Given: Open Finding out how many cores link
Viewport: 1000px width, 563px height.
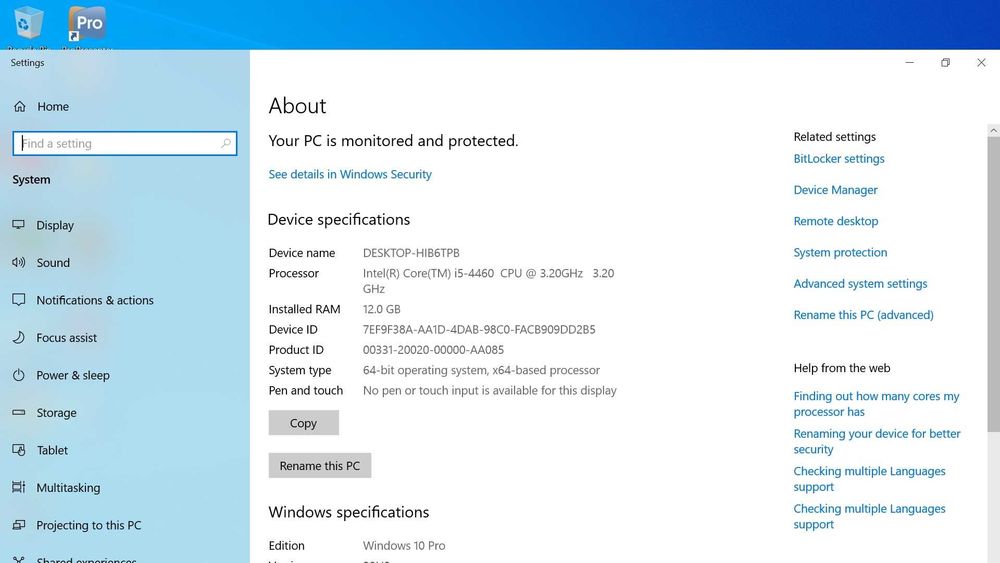Looking at the screenshot, I should coord(876,404).
